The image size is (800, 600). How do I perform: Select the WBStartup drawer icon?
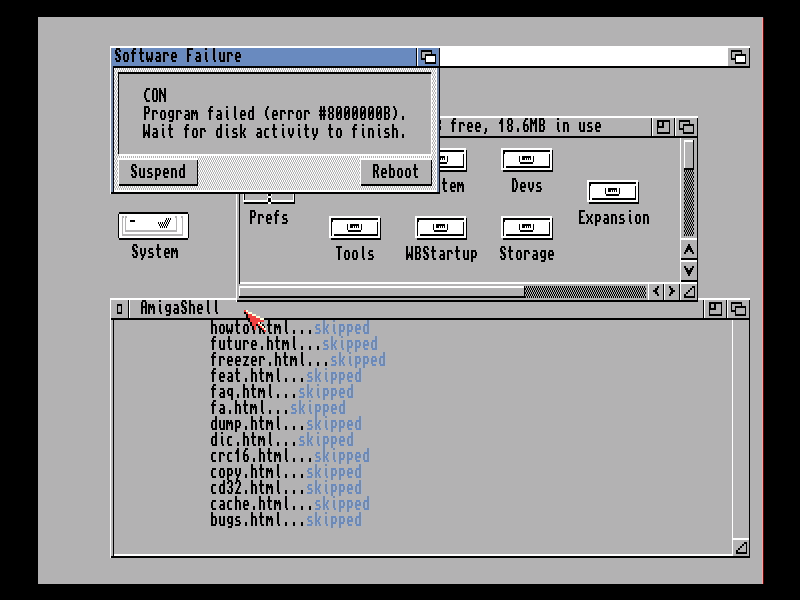pos(441,228)
